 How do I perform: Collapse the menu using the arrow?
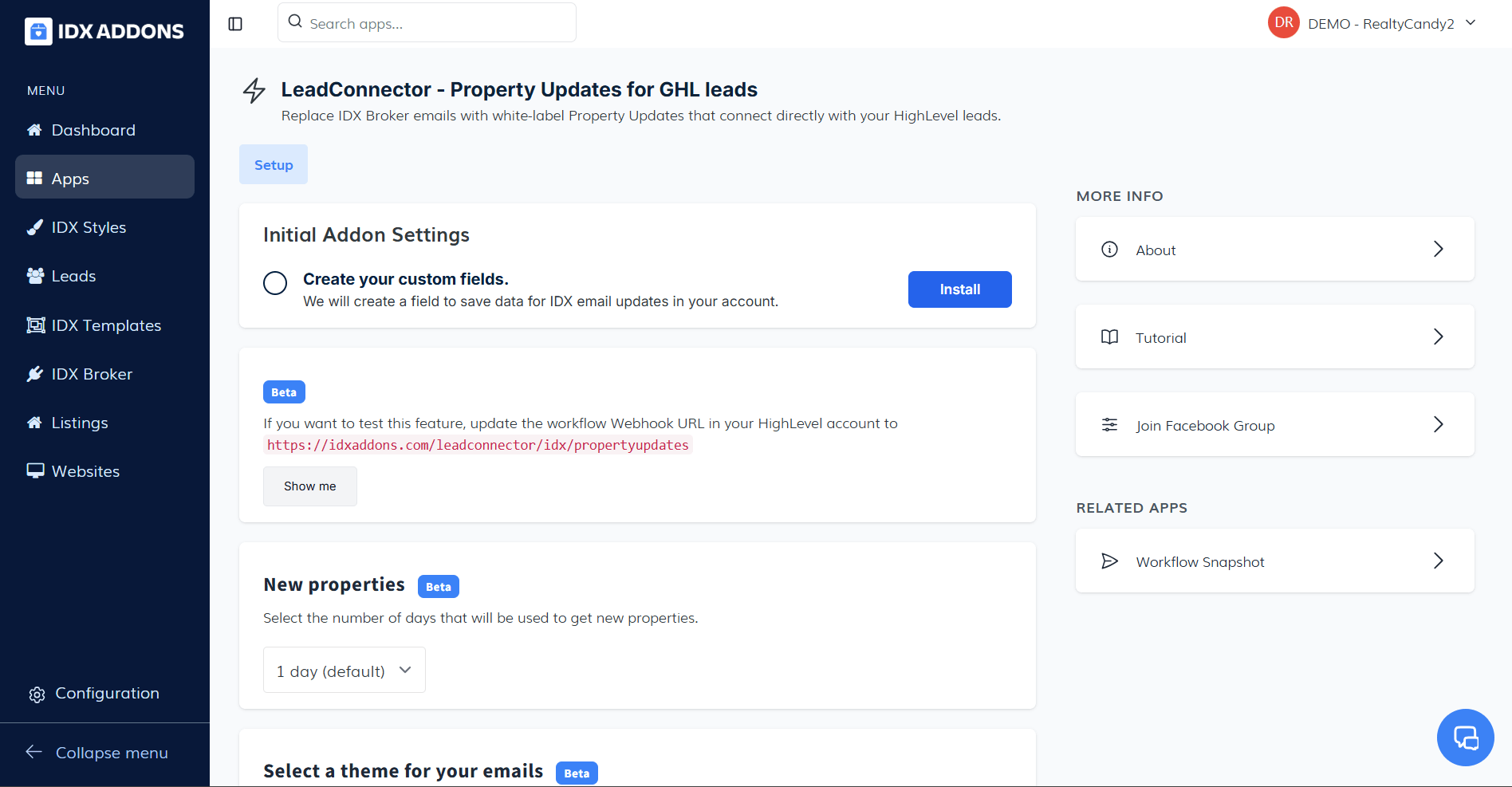point(34,752)
